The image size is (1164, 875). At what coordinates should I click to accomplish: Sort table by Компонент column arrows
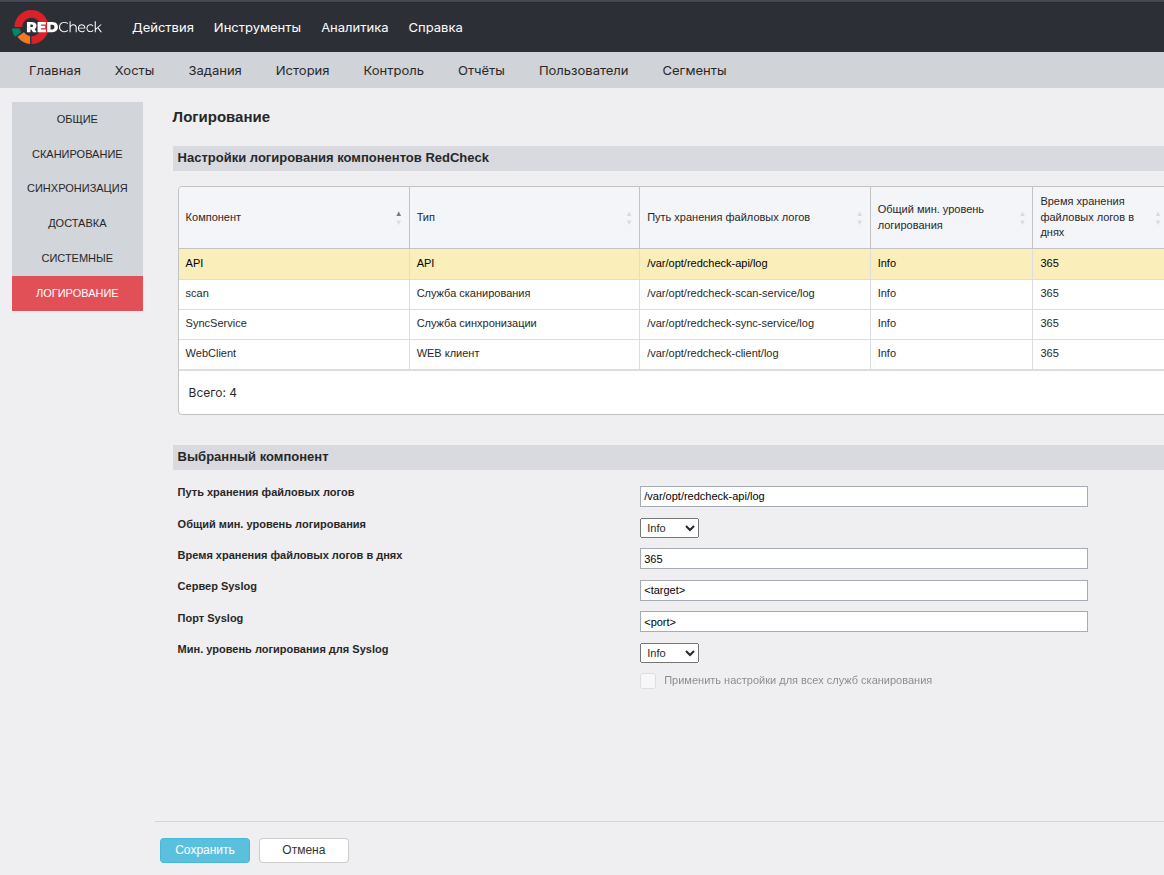pyautogui.click(x=399, y=217)
